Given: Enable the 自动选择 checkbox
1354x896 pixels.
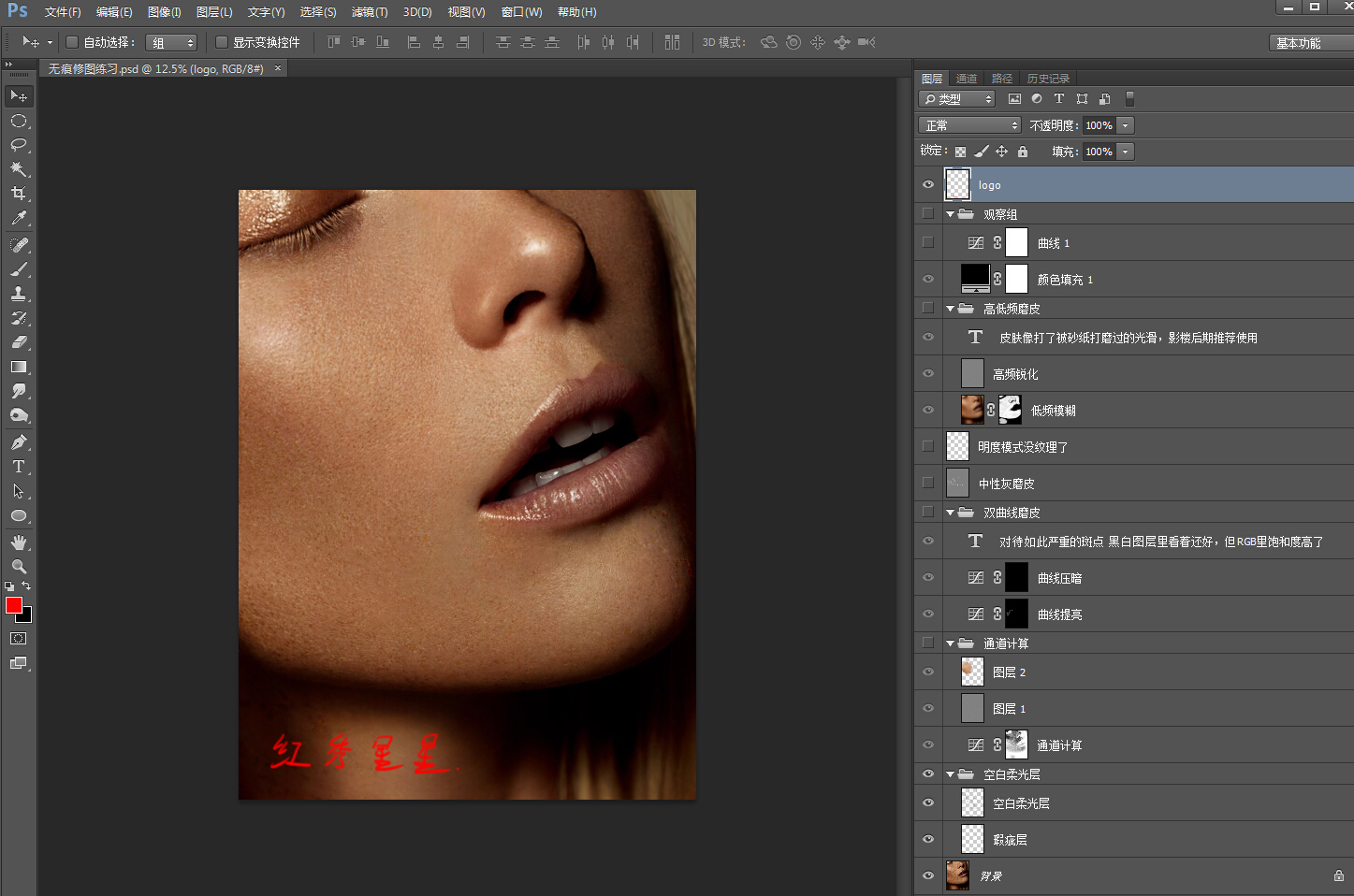Looking at the screenshot, I should [72, 42].
